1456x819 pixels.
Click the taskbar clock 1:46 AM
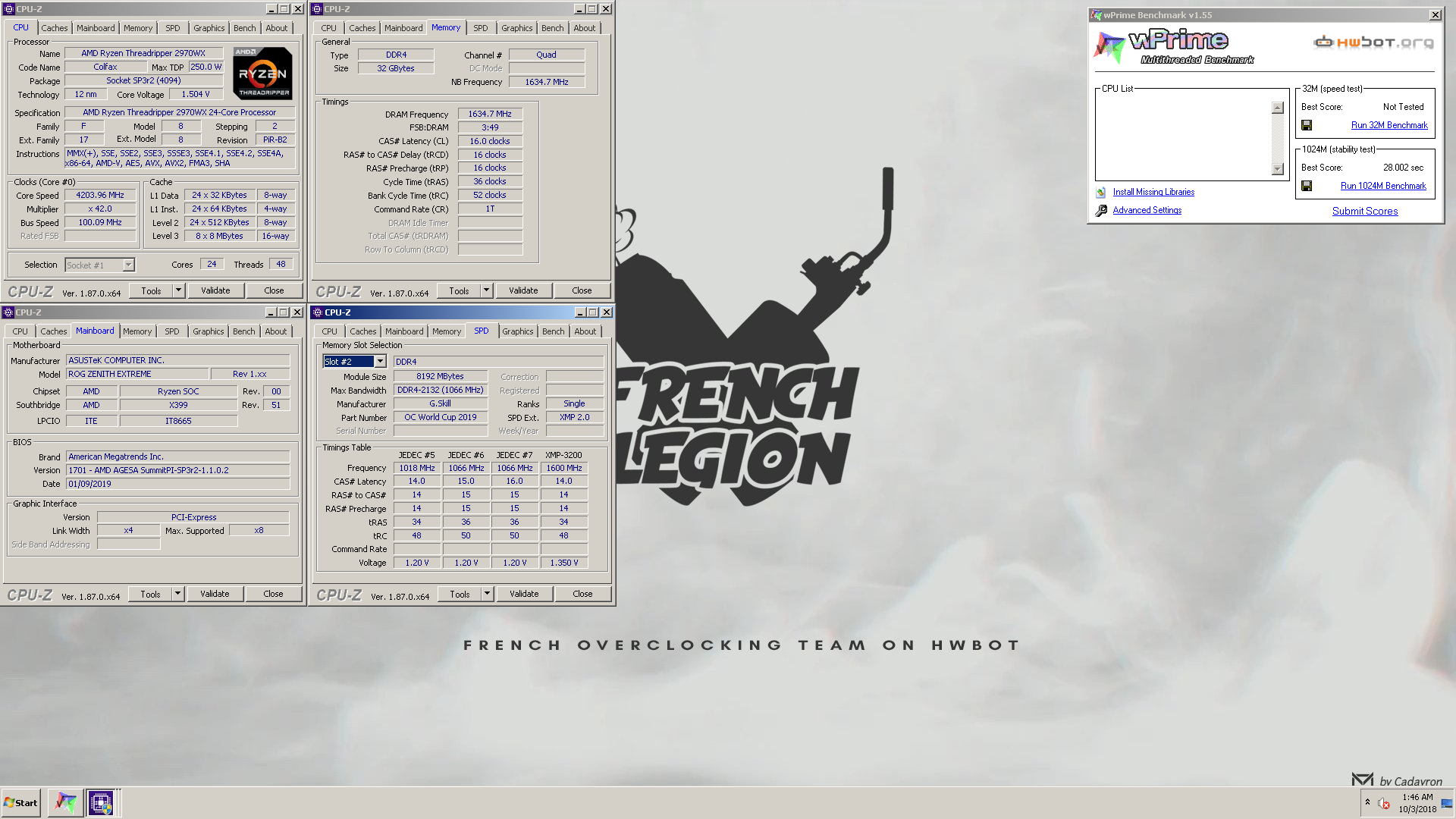[x=1417, y=797]
